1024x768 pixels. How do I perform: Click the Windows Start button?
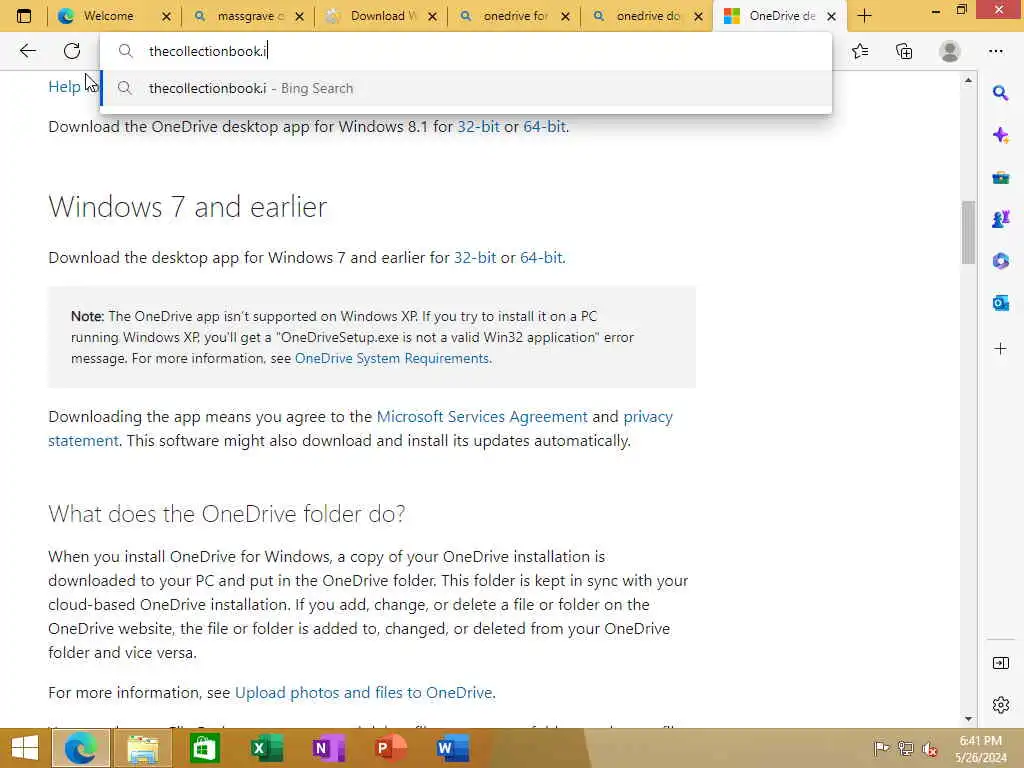coord(25,748)
